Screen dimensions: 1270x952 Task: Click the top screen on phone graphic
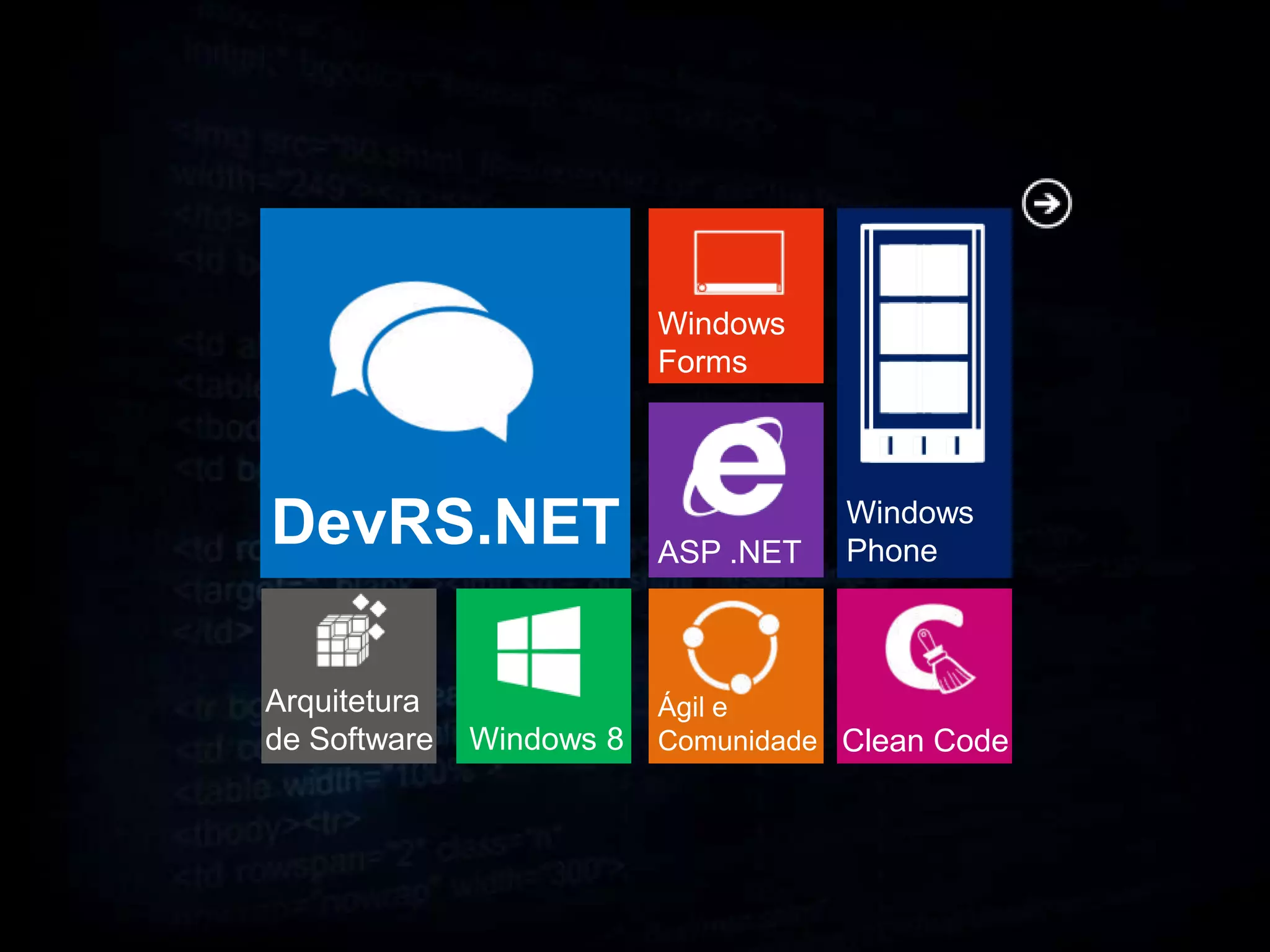[923, 270]
